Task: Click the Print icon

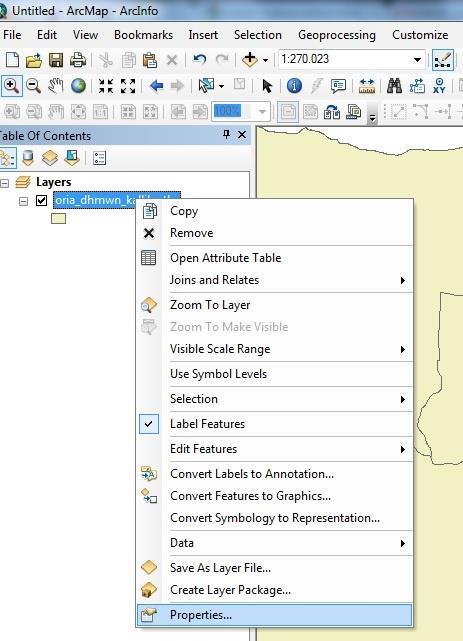Action: point(78,60)
